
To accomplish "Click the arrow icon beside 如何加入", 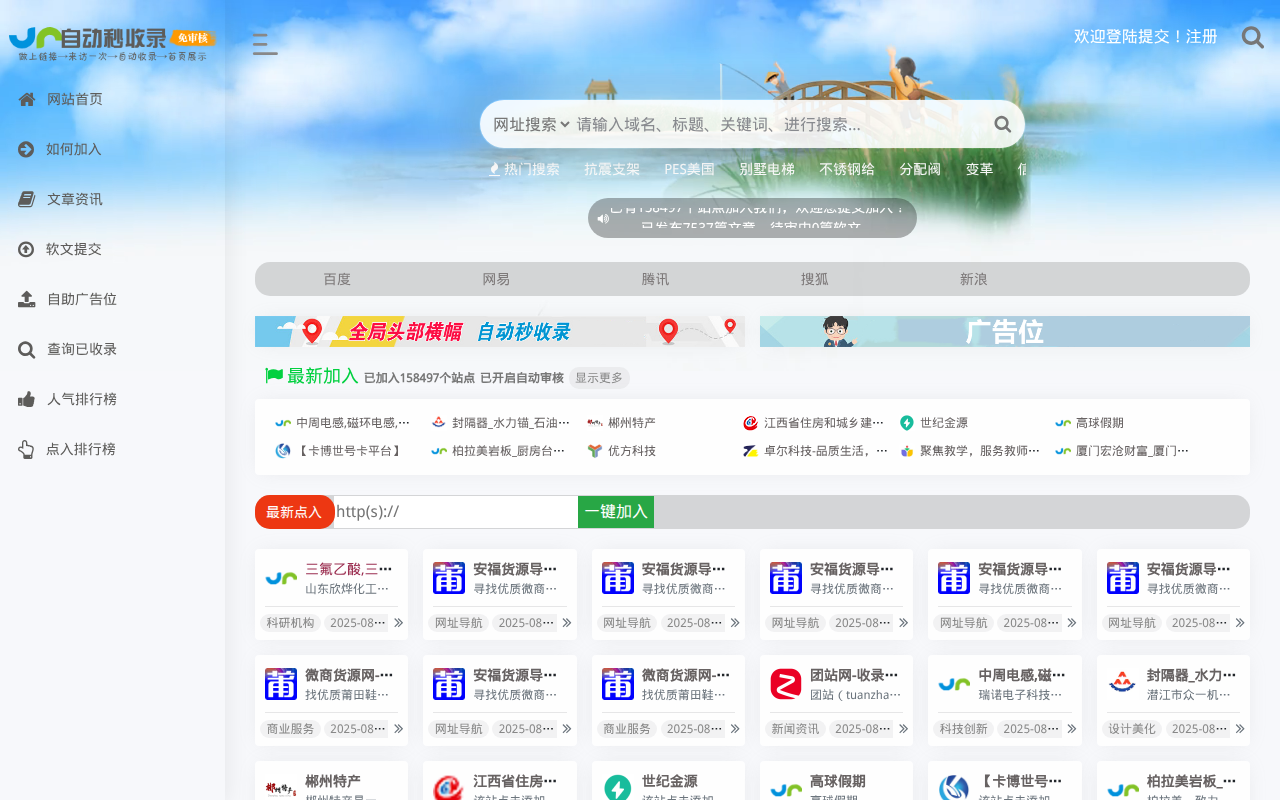I will (x=26, y=149).
